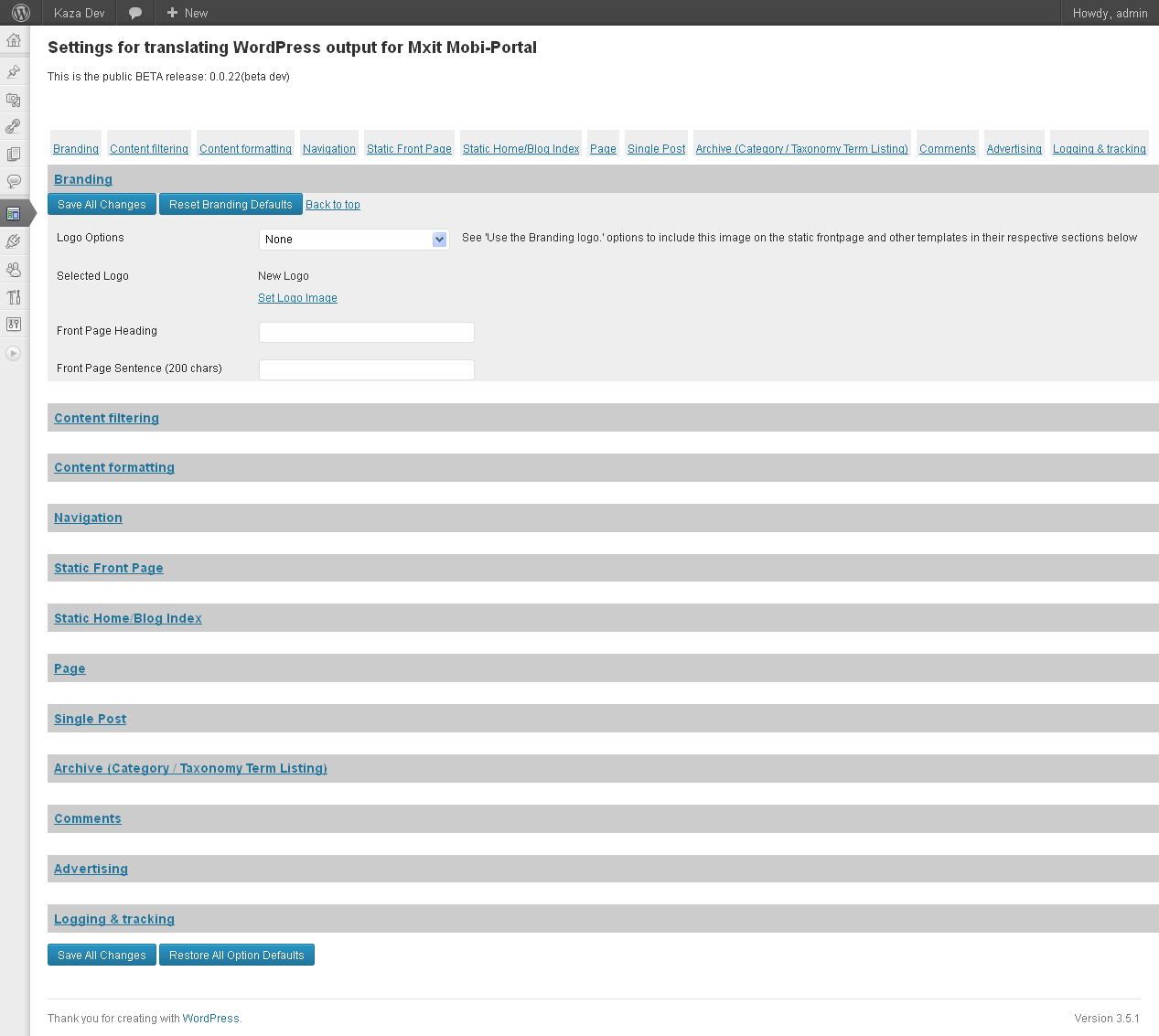
Task: Expand the Content formatting section
Action: (x=114, y=467)
